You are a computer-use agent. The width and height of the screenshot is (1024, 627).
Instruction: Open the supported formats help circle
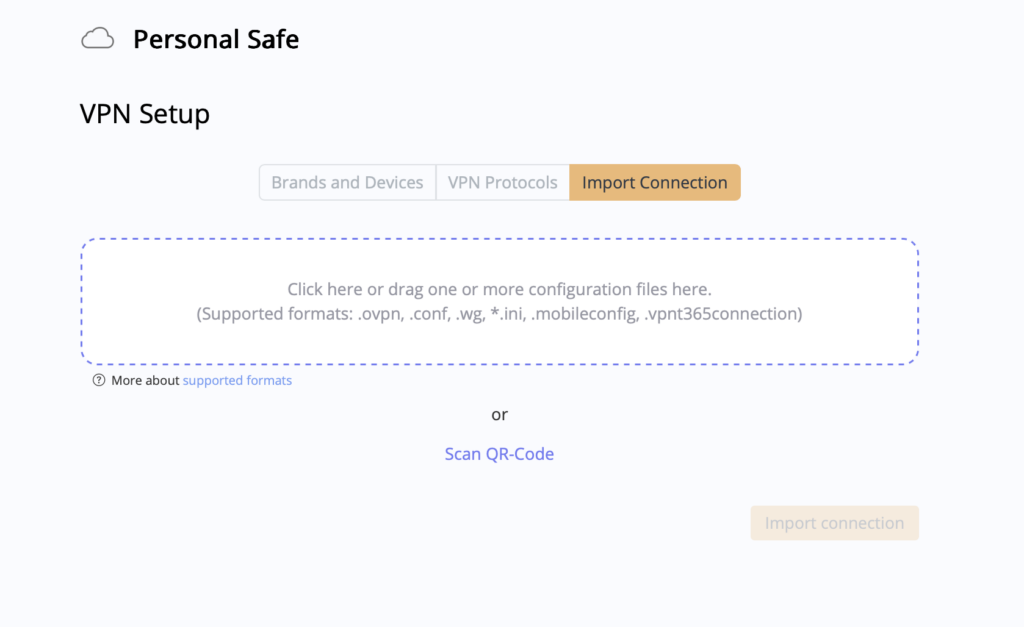pyautogui.click(x=98, y=381)
